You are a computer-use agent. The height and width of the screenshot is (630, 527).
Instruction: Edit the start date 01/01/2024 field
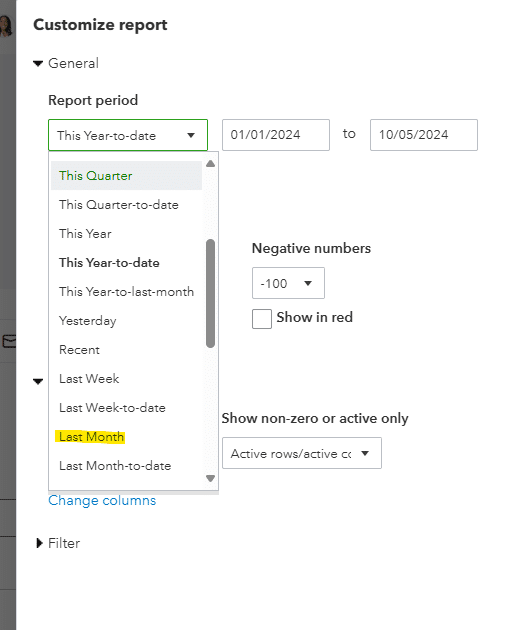[276, 135]
